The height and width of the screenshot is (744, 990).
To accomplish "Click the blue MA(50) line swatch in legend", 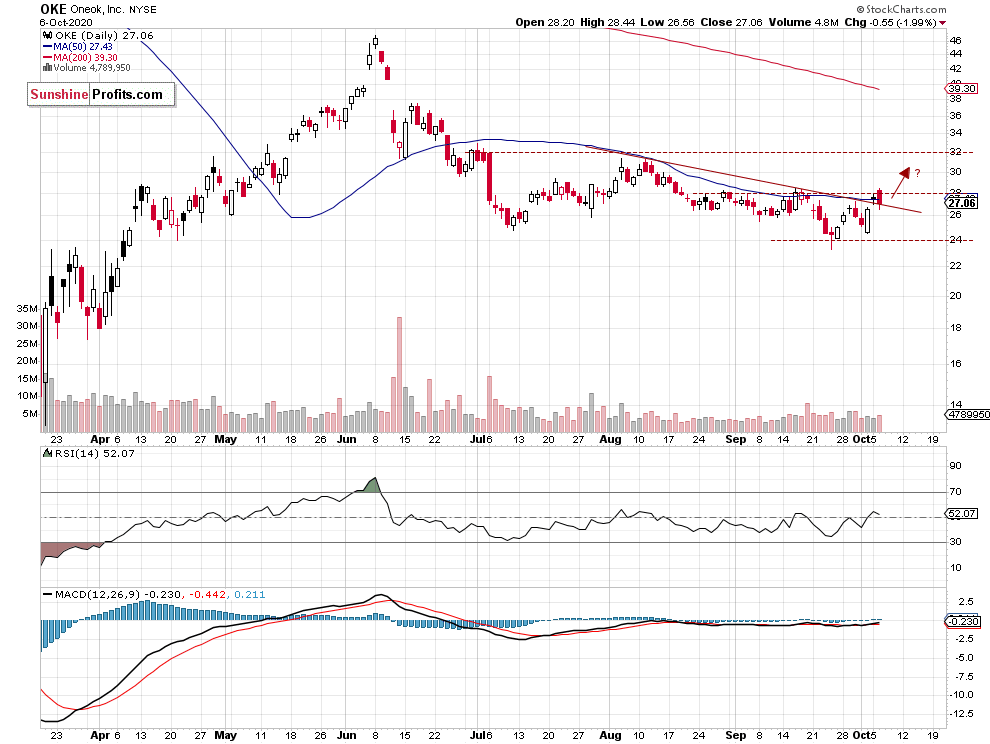I will tap(47, 47).
